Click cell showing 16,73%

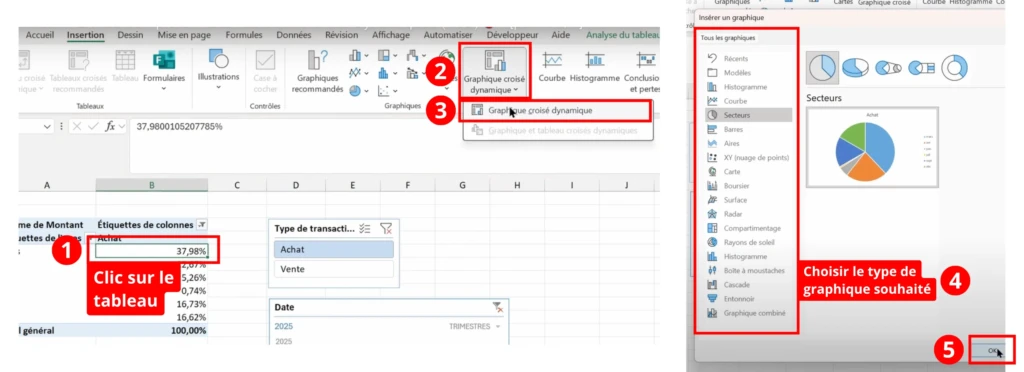191,304
